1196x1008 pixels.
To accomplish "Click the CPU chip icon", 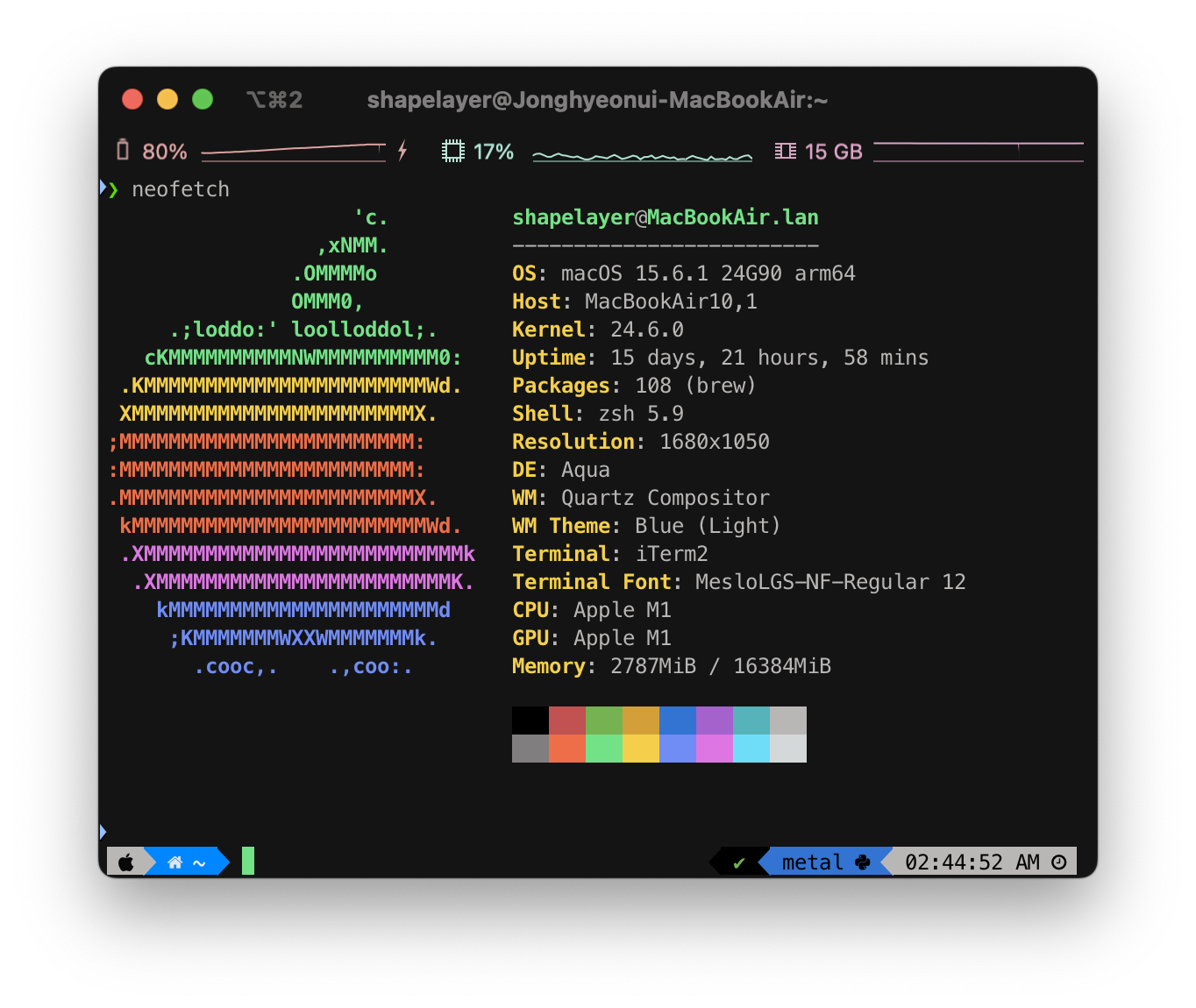I will (452, 151).
